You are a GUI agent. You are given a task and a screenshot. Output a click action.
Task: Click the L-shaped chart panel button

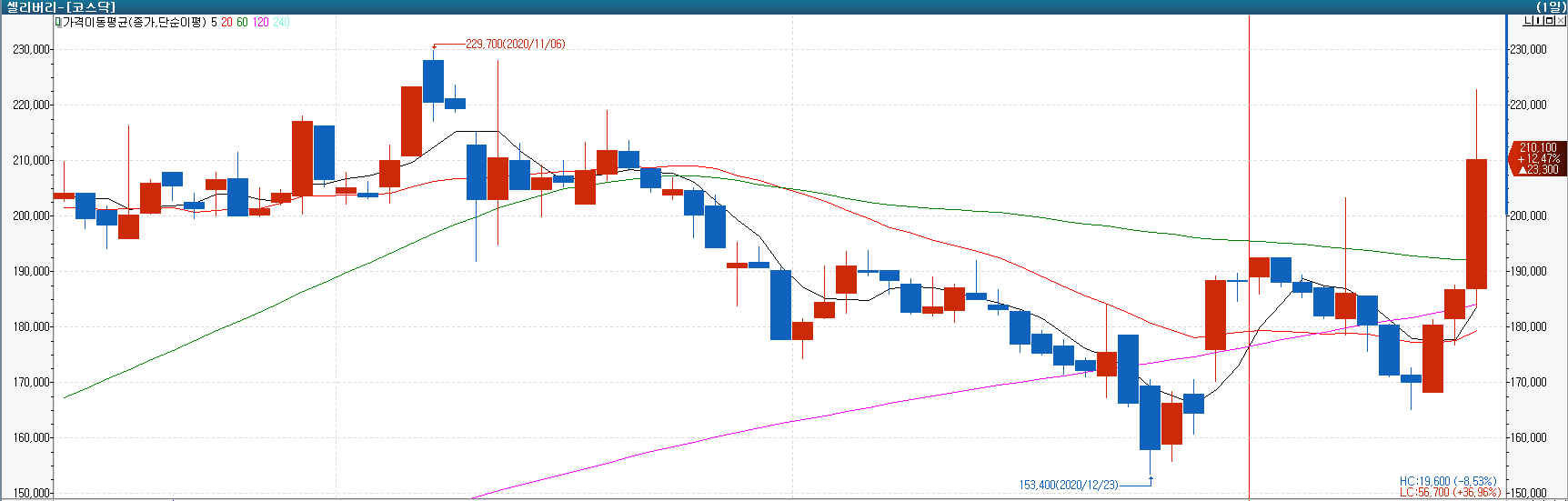(1528, 22)
